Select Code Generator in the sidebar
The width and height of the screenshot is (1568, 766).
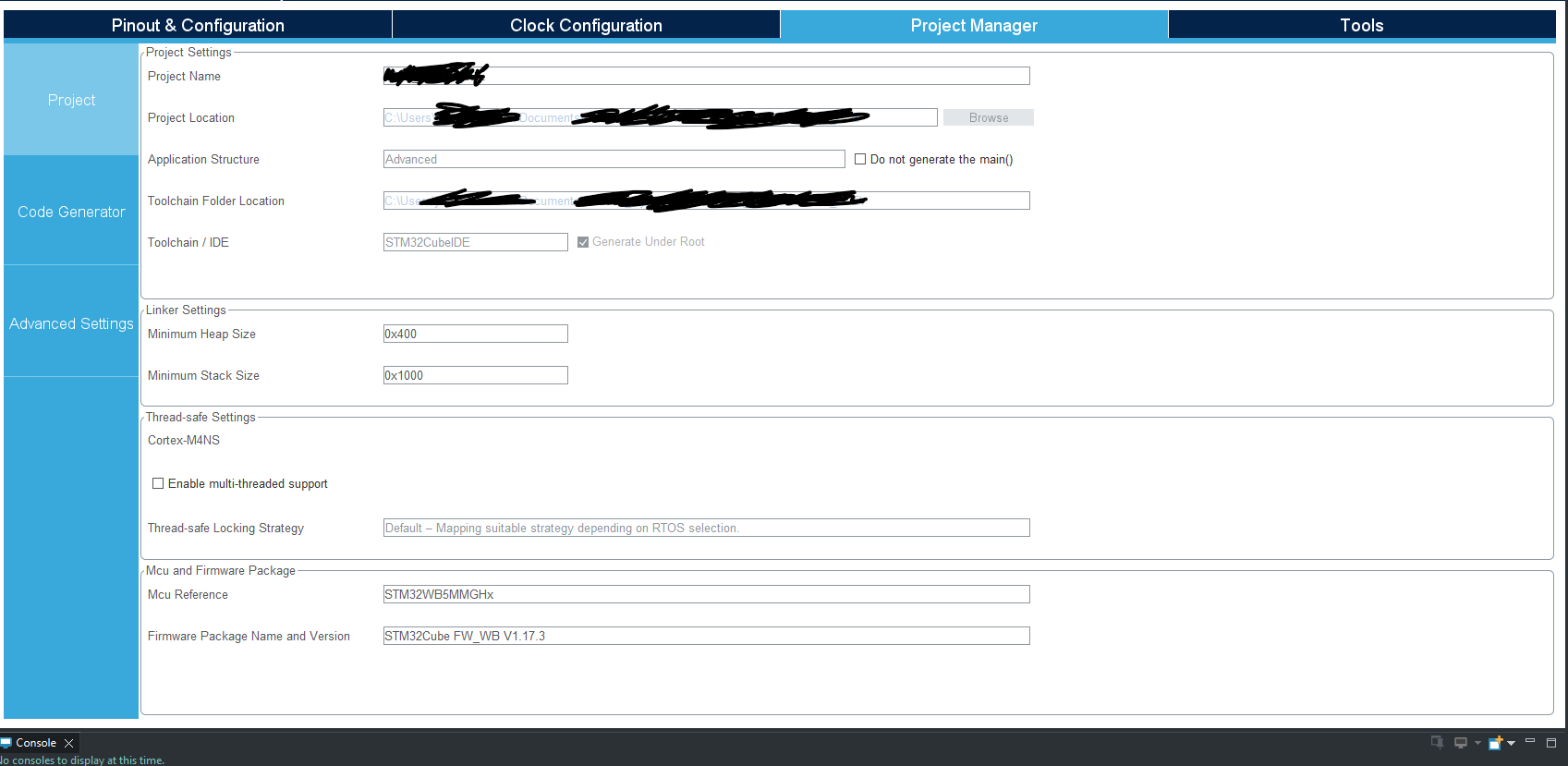71,212
